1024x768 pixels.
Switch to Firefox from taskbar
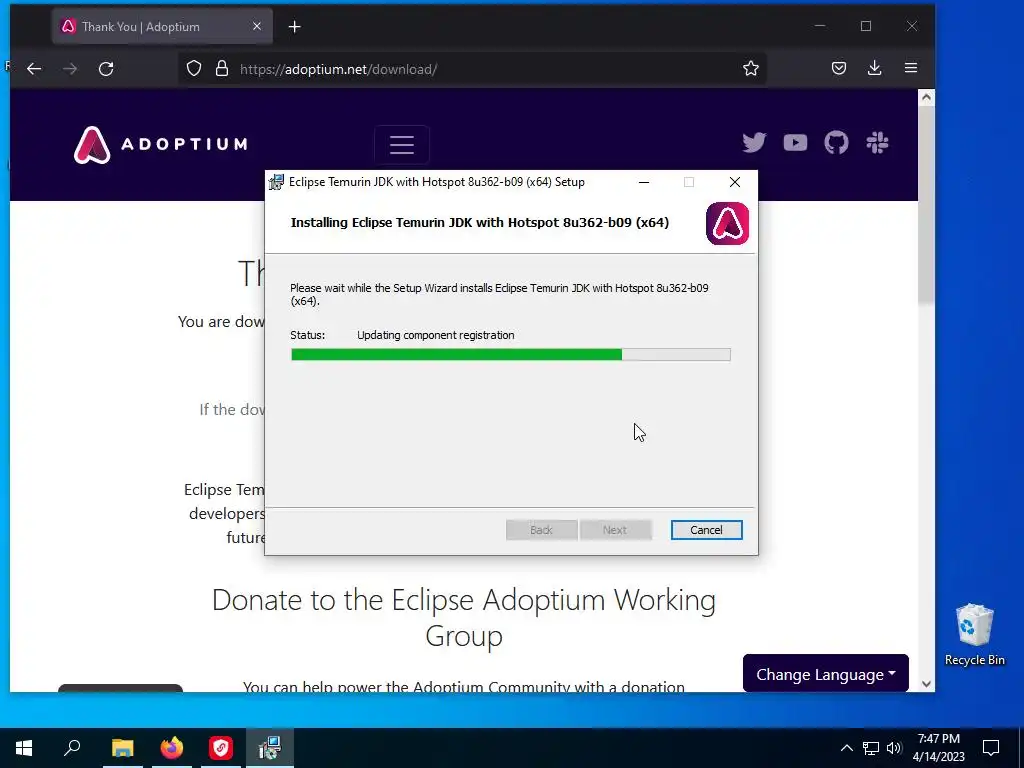click(172, 748)
